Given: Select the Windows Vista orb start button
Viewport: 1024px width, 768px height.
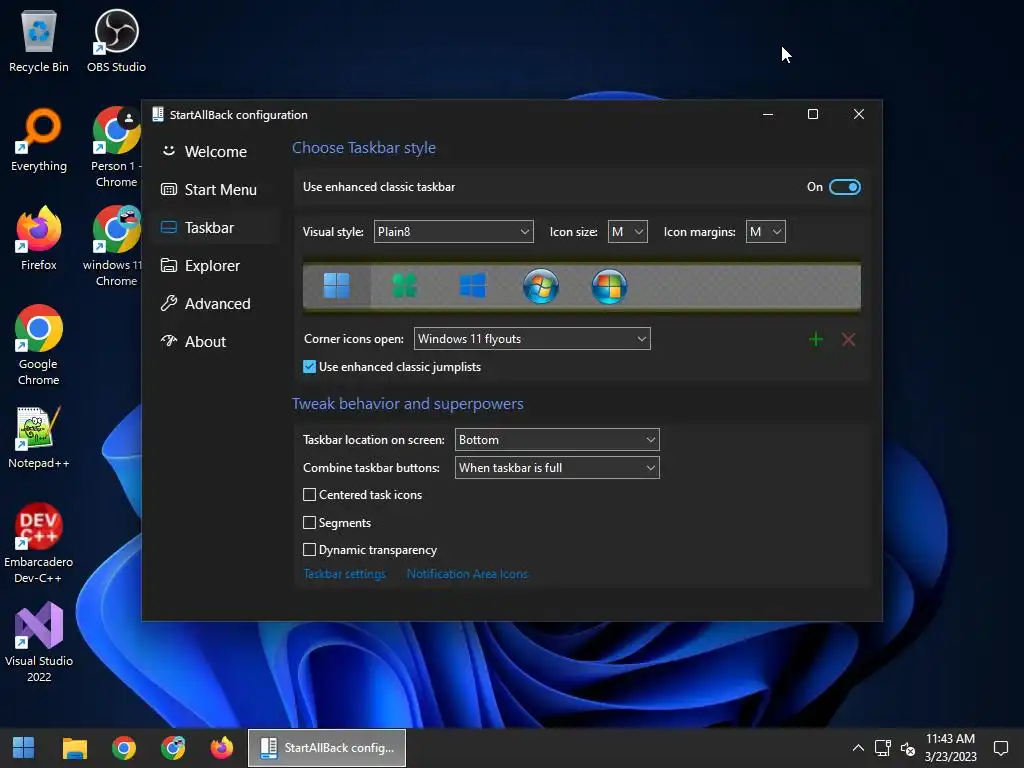Looking at the screenshot, I should [x=609, y=286].
